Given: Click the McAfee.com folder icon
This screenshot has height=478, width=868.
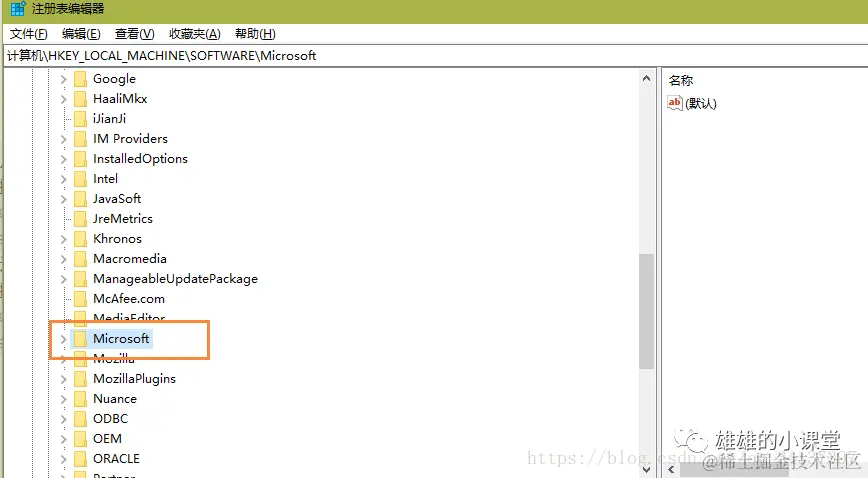Looking at the screenshot, I should click(80, 299).
